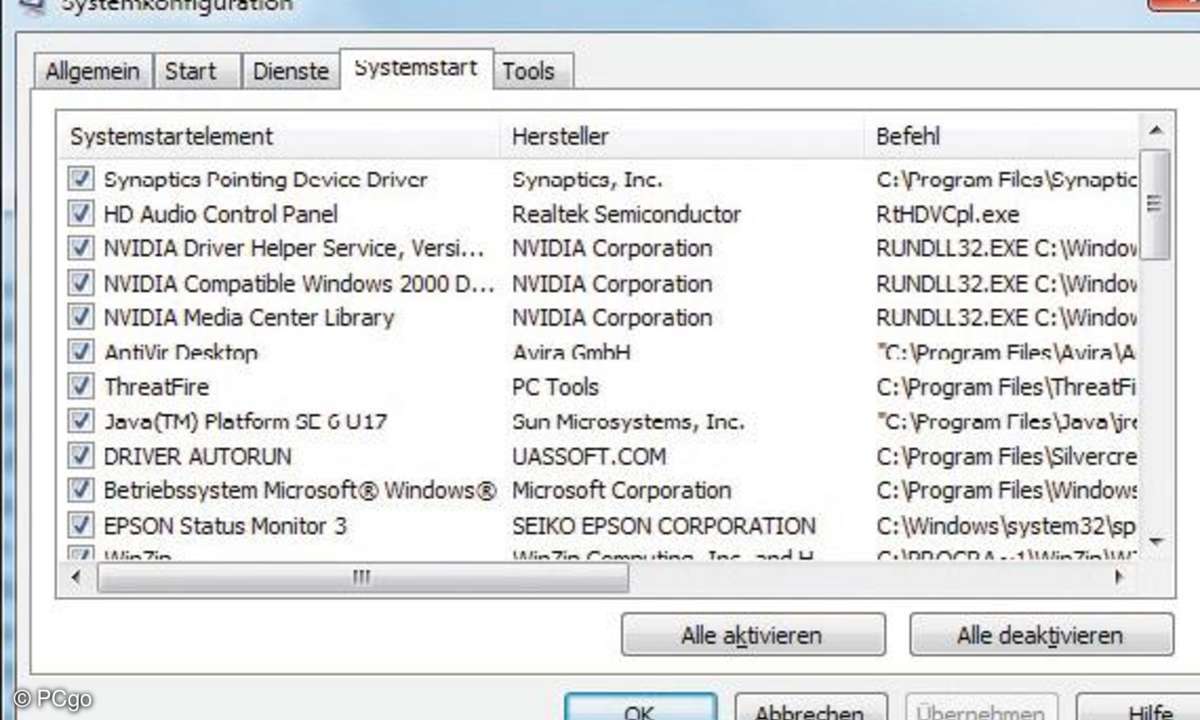
Task: Toggle NVIDIA Driver Helper Service checkbox
Action: coord(80,248)
